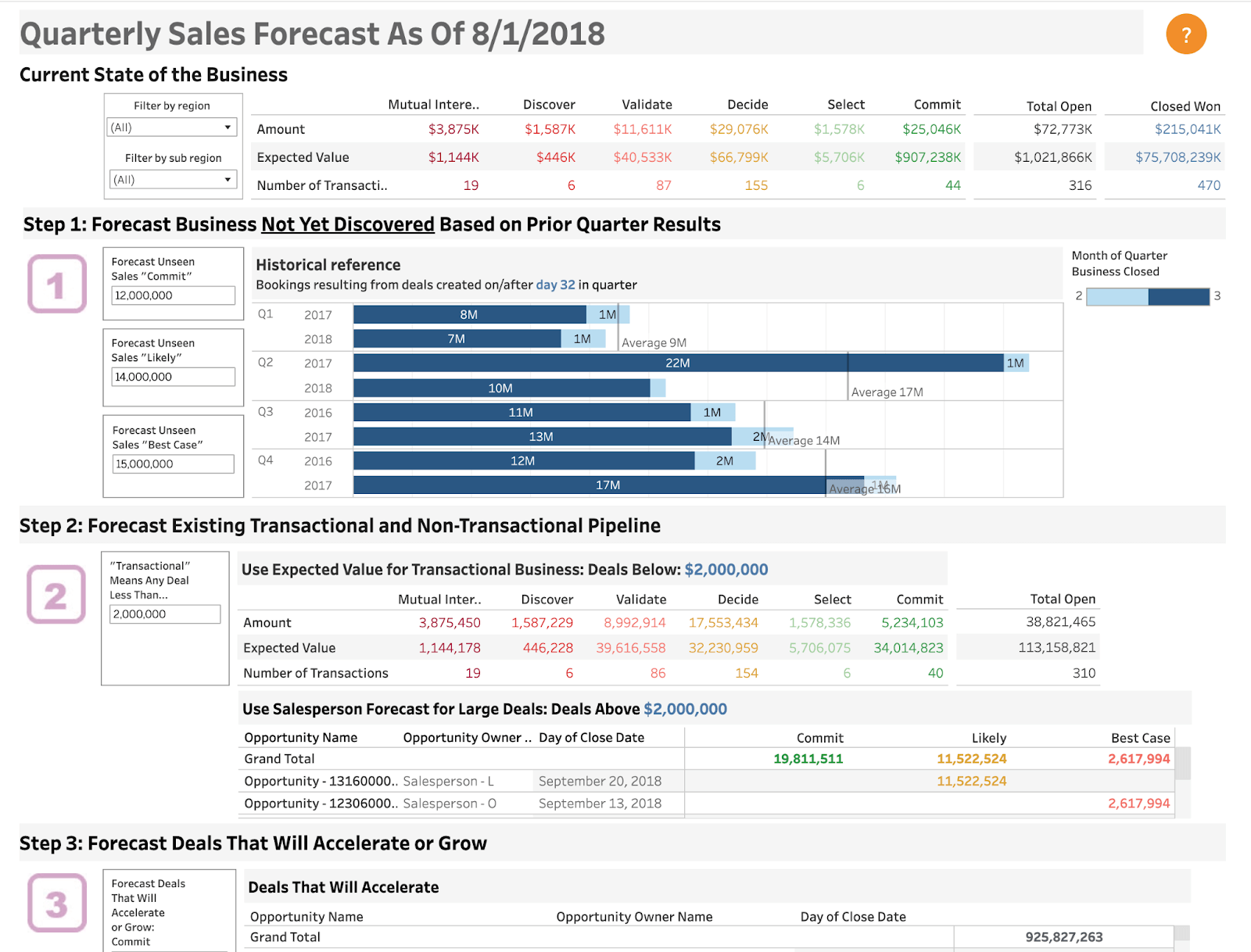The image size is (1251, 952).
Task: Select the Q2 2017 22M bar
Action: coord(678,363)
